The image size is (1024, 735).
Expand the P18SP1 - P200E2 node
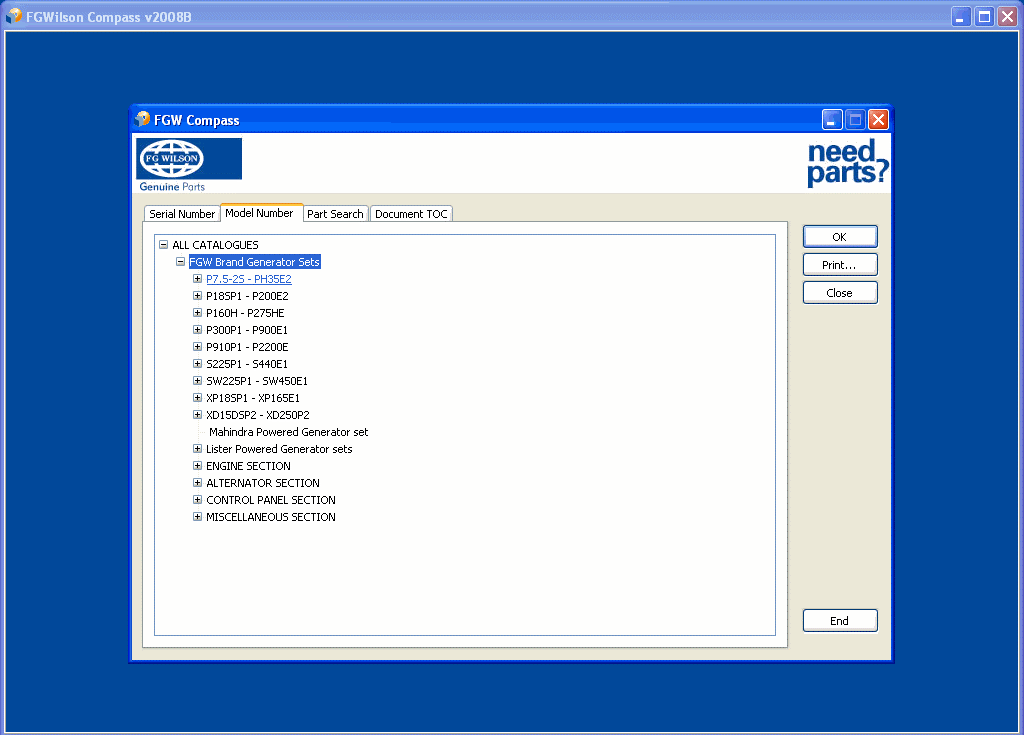(197, 296)
